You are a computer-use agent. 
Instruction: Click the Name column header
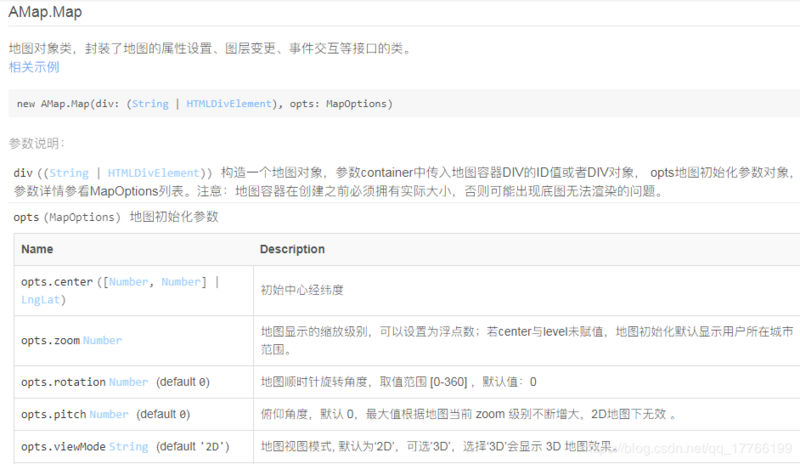pyautogui.click(x=37, y=249)
